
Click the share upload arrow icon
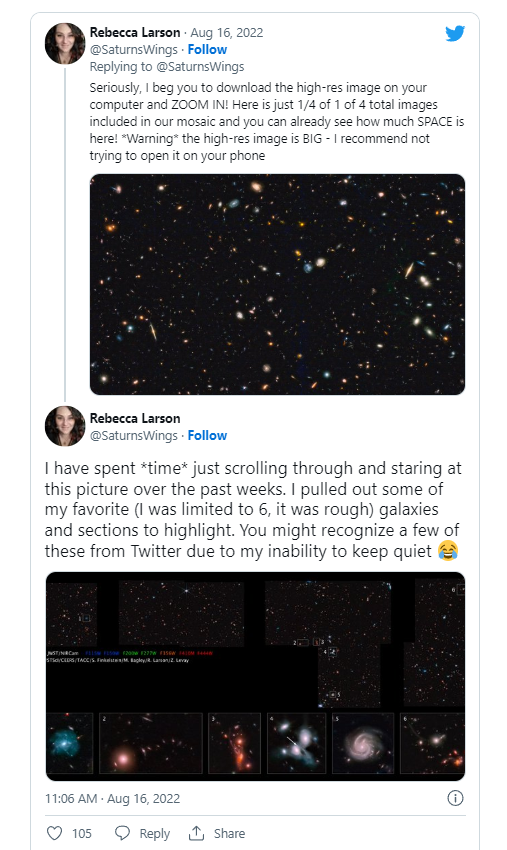tap(196, 833)
